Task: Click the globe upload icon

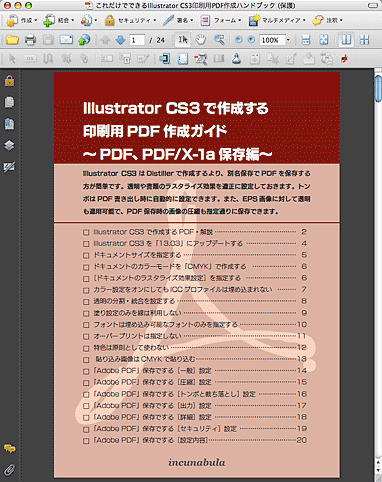Action: click(84, 40)
